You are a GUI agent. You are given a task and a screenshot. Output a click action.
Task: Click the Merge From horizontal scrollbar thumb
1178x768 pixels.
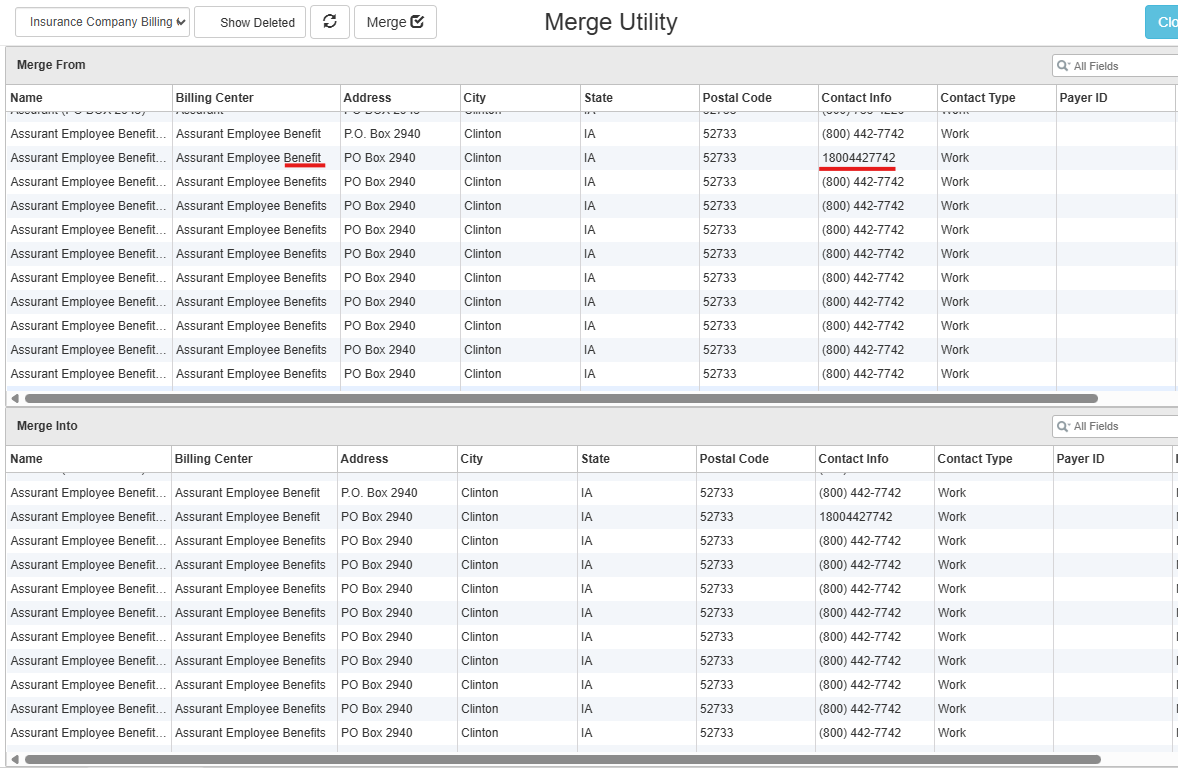click(x=561, y=398)
